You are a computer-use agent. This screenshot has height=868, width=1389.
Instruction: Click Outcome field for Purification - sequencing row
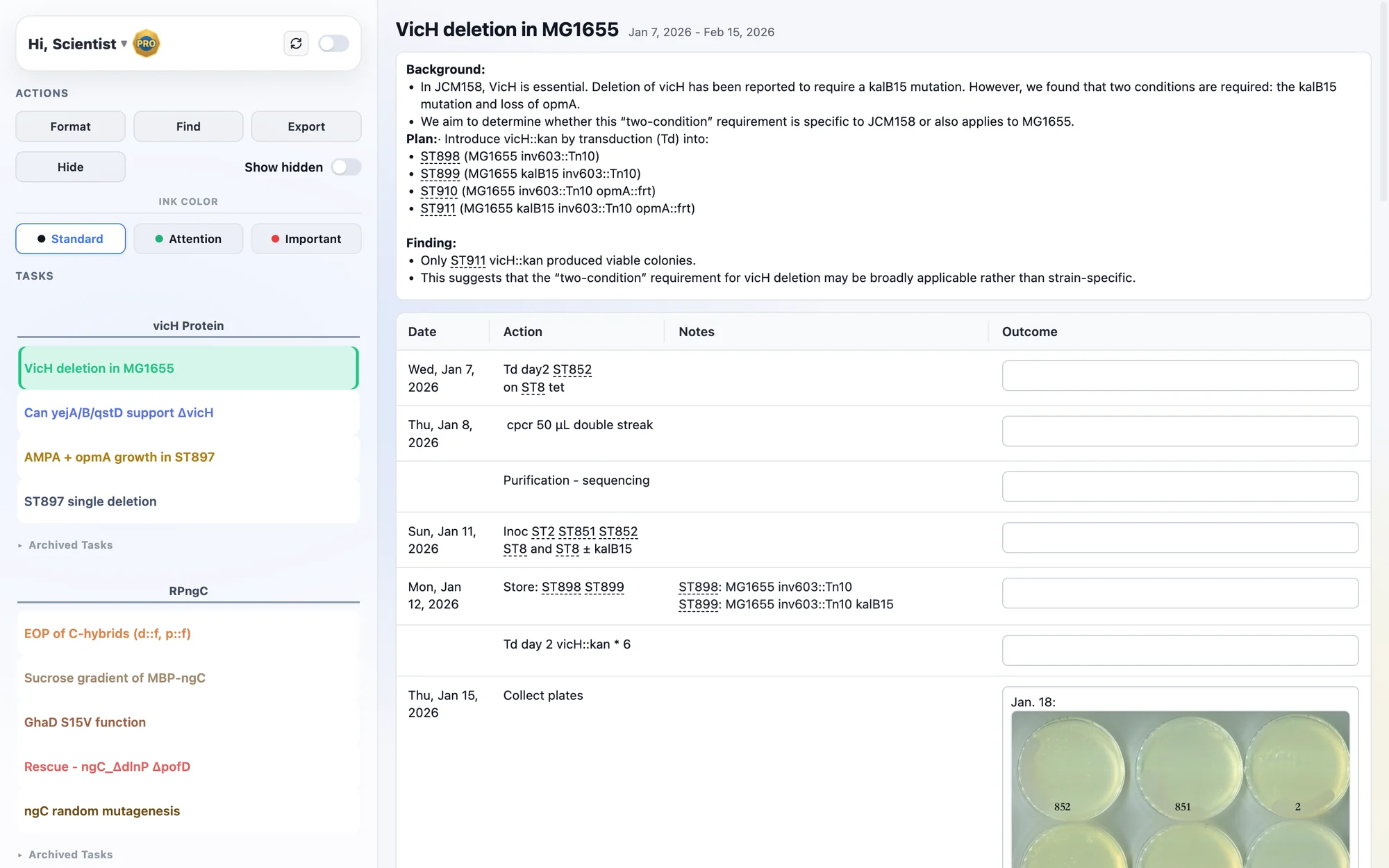(1180, 487)
